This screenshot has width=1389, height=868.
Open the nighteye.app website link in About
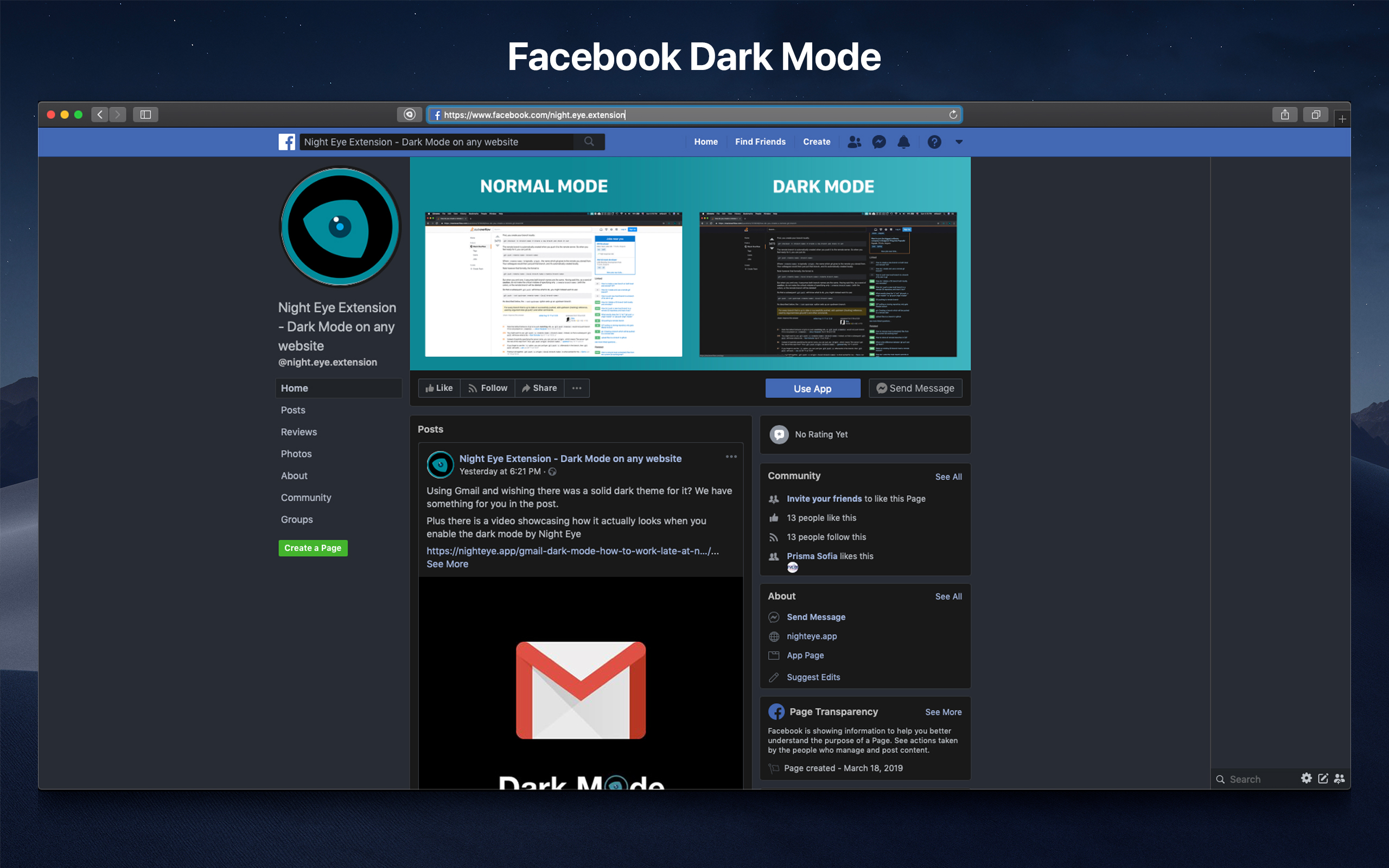812,636
